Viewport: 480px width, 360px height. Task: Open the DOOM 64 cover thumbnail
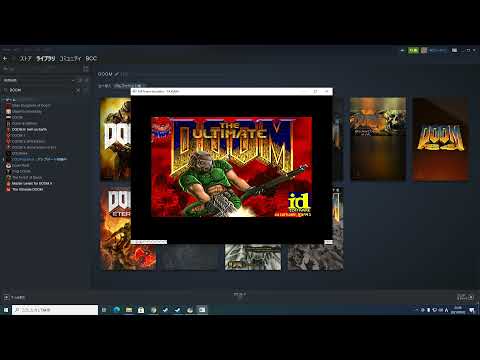[441, 139]
